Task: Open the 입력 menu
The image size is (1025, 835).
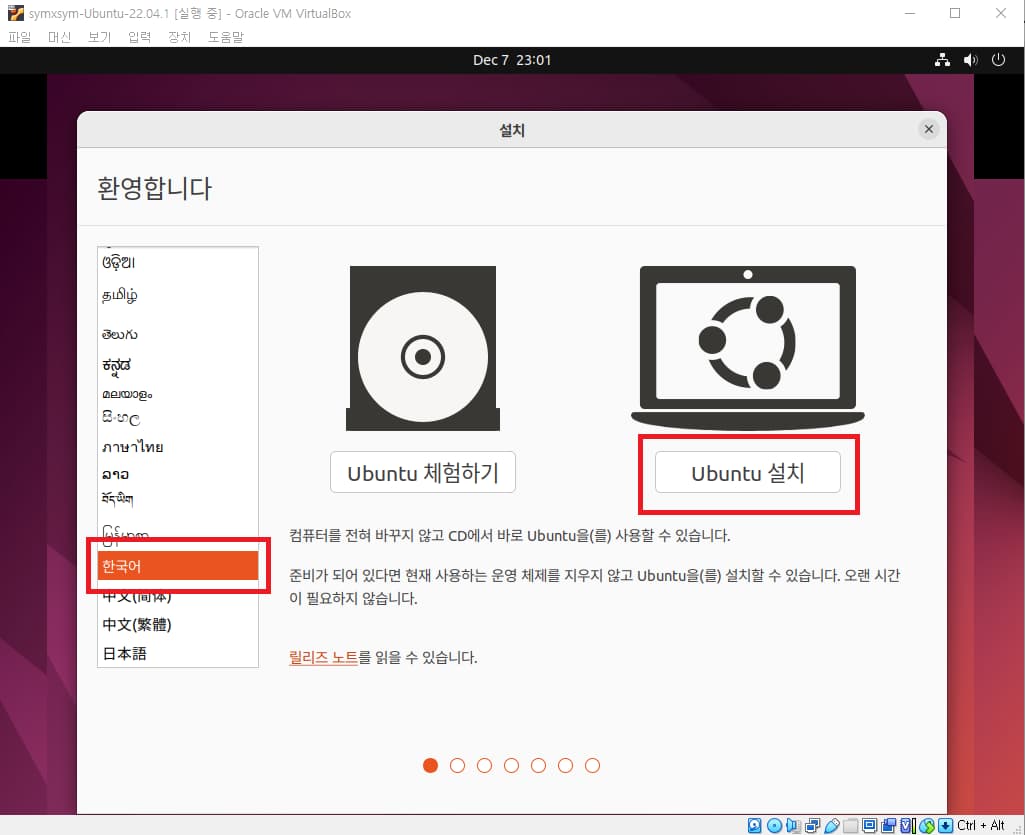Action: coord(139,37)
